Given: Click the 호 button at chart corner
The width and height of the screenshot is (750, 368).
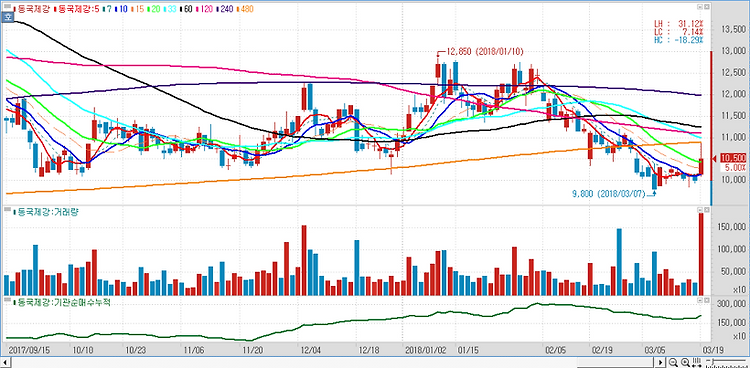Looking at the screenshot, I should click(x=7, y=17).
